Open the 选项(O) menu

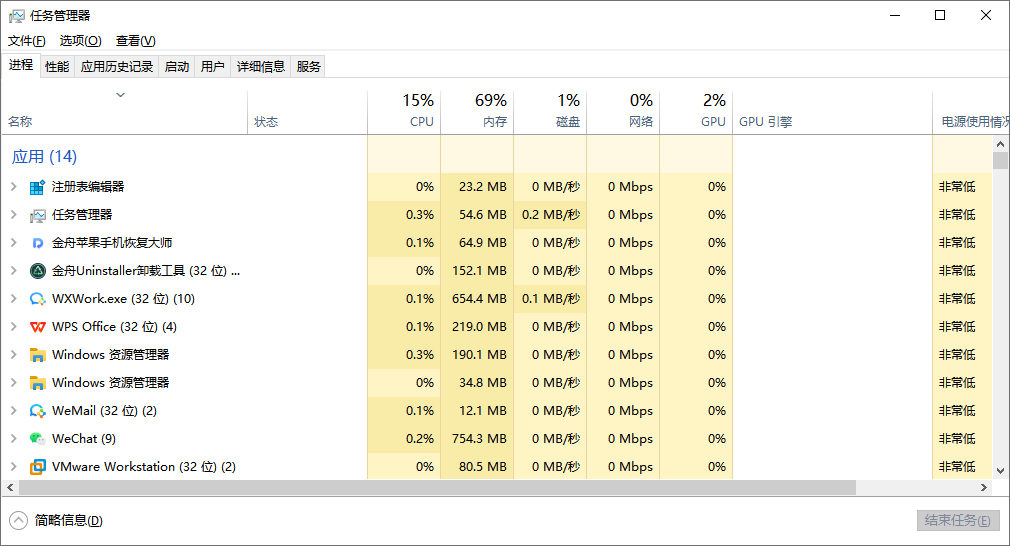point(81,41)
